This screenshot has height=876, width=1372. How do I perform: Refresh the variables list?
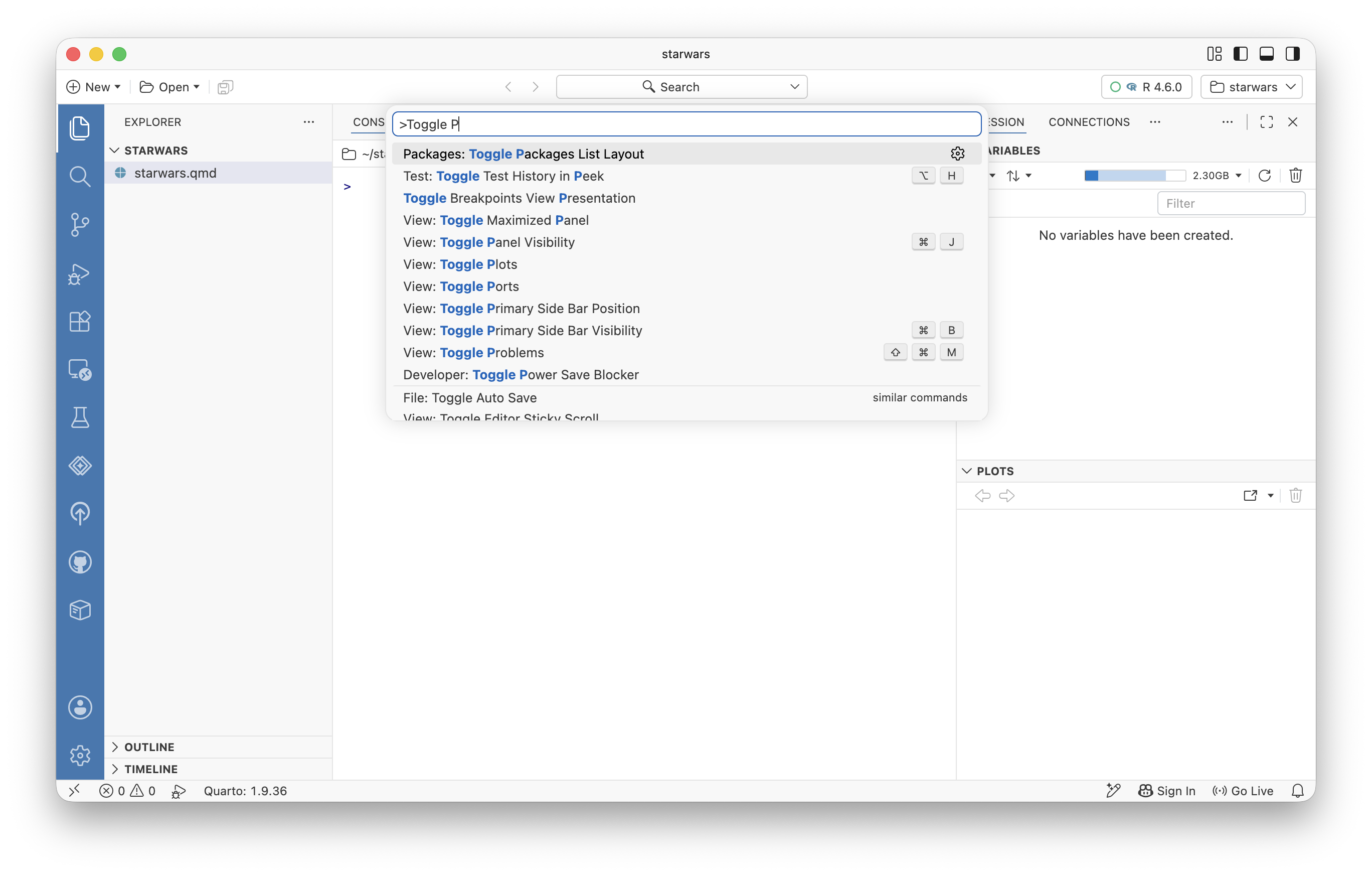click(x=1264, y=176)
